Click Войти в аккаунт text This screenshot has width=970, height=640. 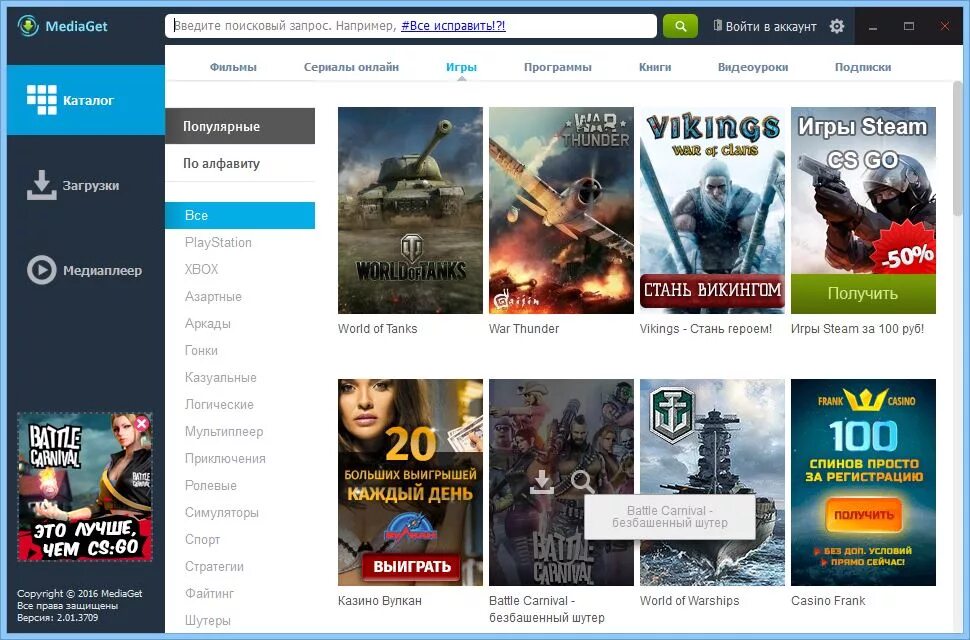pyautogui.click(x=771, y=27)
